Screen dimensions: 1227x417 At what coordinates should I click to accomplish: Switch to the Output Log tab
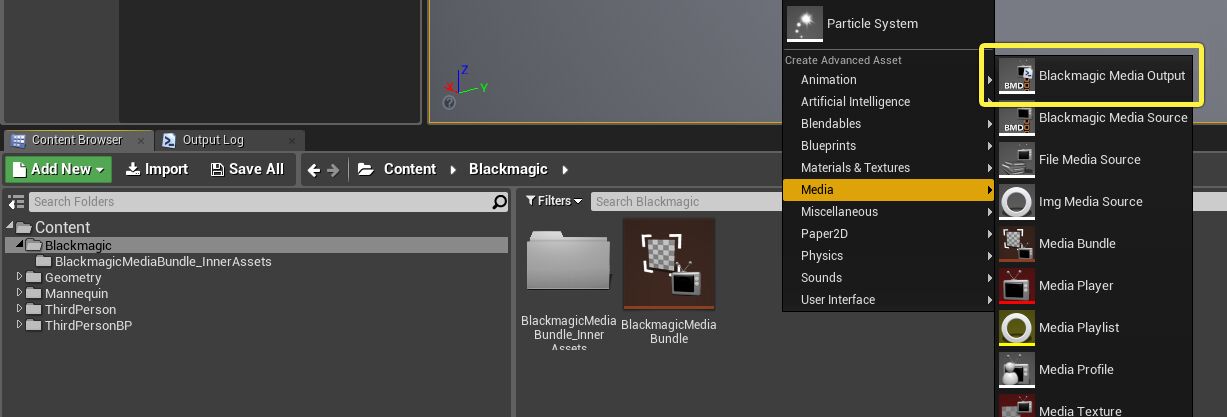pos(229,140)
